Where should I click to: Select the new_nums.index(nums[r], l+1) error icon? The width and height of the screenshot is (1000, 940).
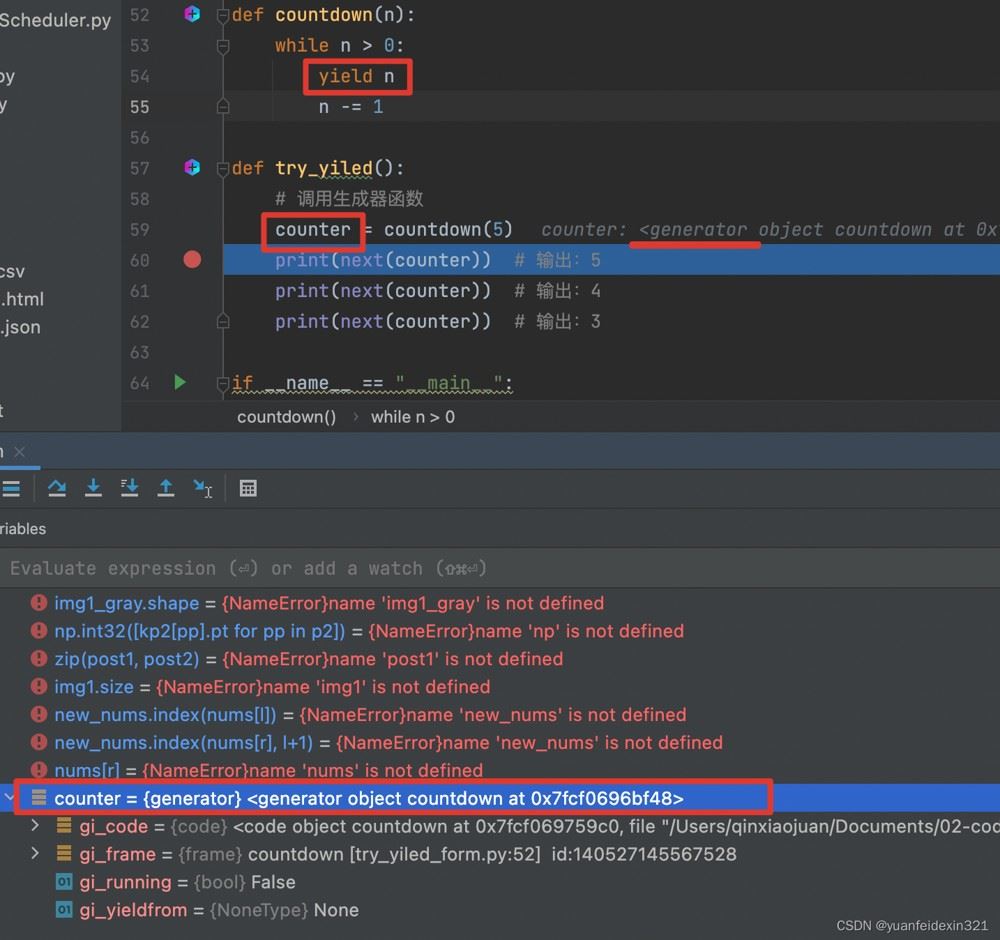point(39,742)
